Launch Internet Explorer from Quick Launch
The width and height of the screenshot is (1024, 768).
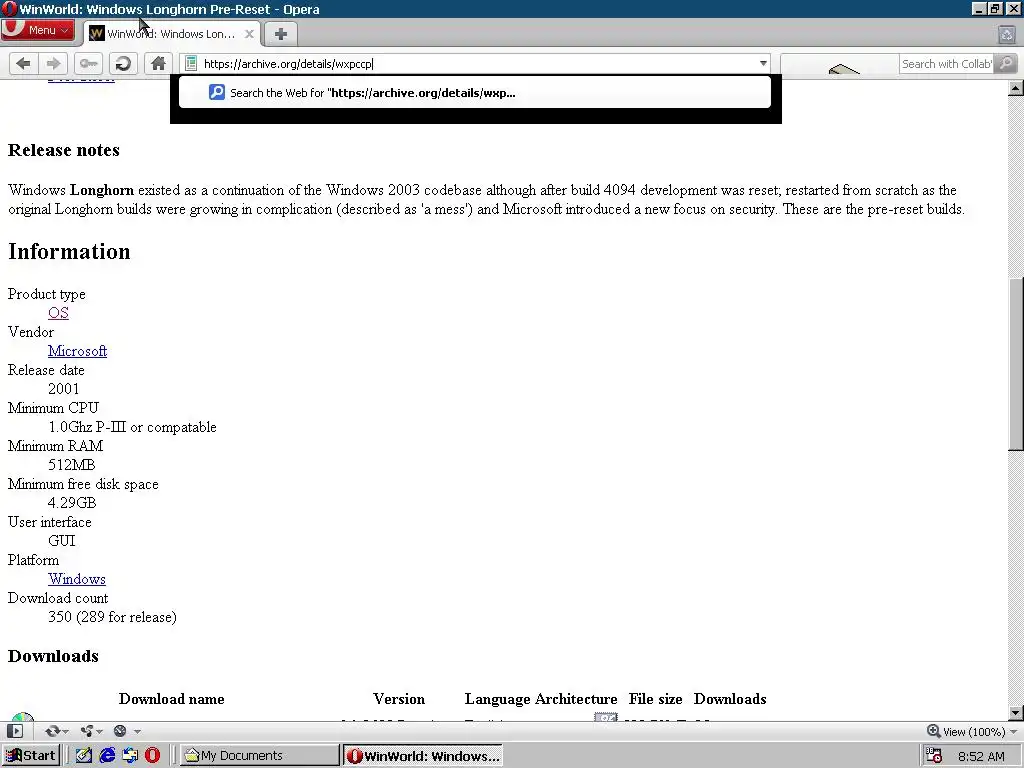(x=106, y=756)
